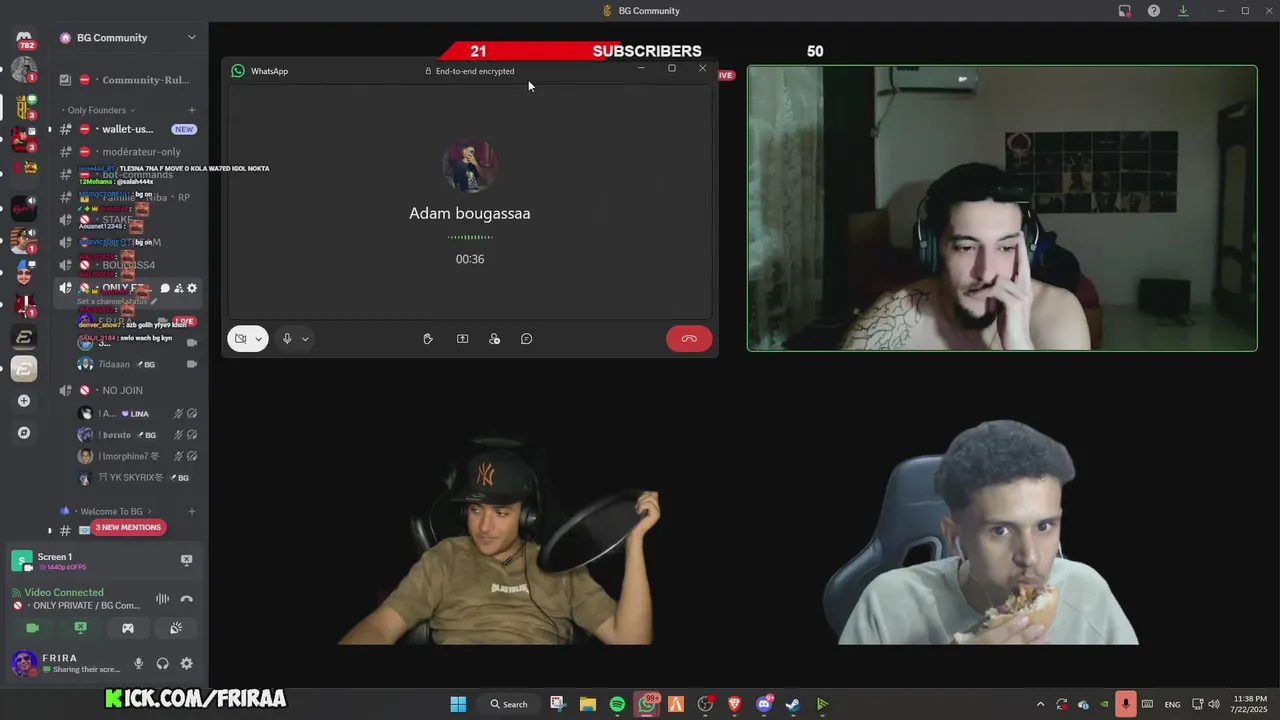Jump to 3 NEW MENTIONS

click(x=128, y=527)
